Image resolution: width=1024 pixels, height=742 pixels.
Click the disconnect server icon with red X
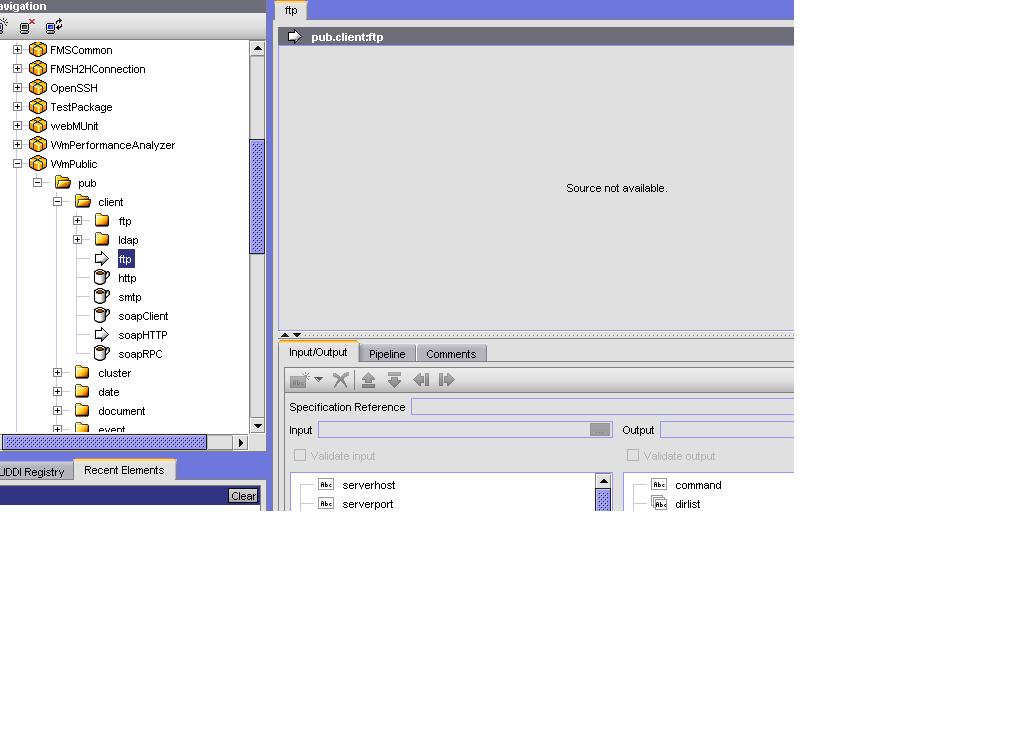(x=26, y=26)
